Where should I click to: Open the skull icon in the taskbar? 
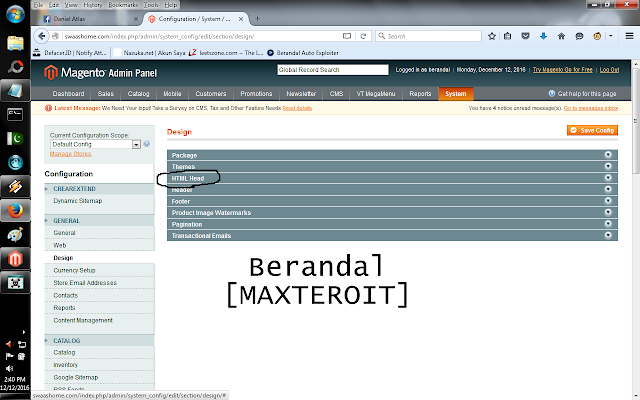(15, 283)
